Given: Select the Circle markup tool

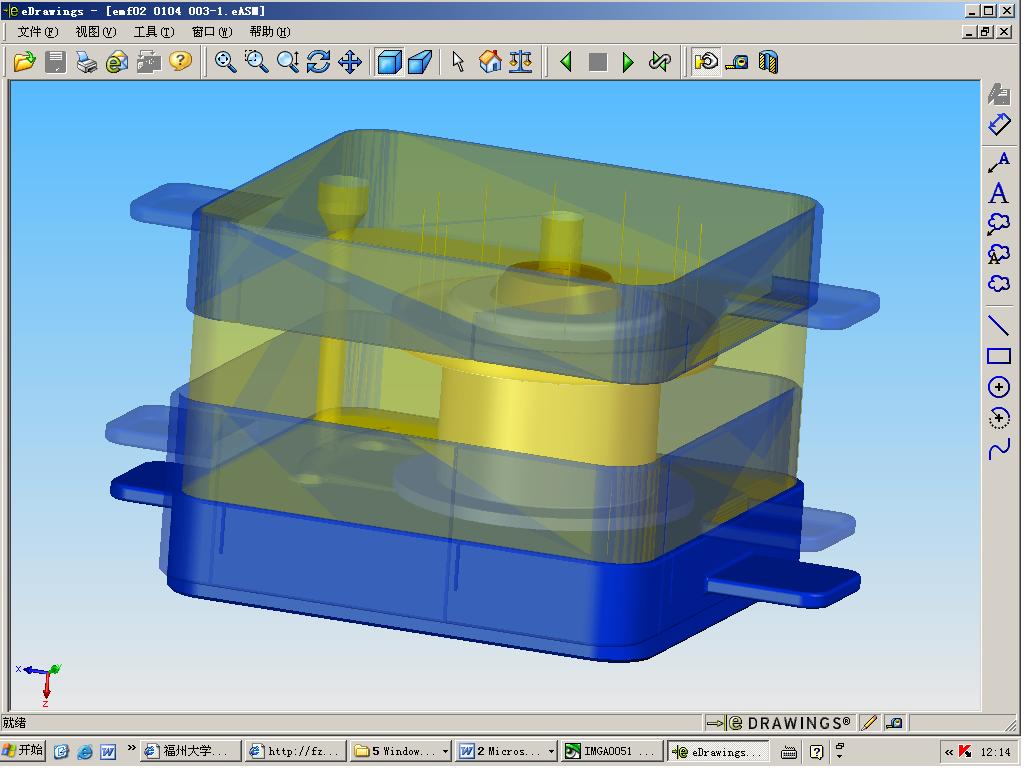Looking at the screenshot, I should (x=998, y=387).
